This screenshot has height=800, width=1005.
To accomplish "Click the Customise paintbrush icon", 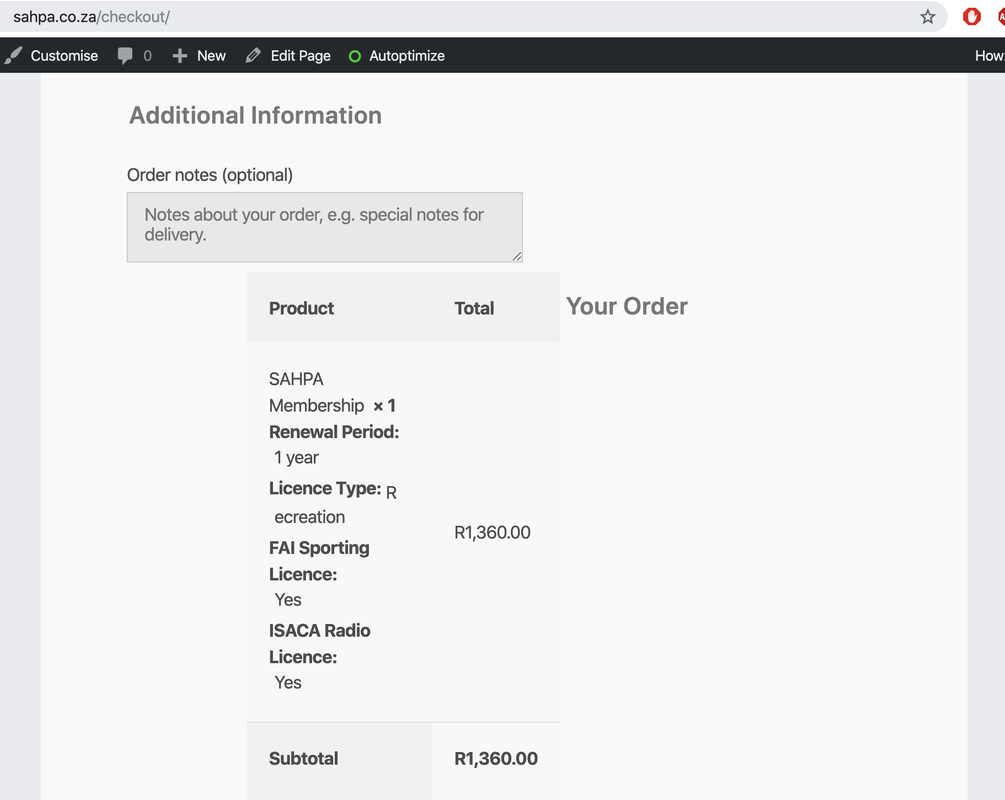I will (13, 56).
